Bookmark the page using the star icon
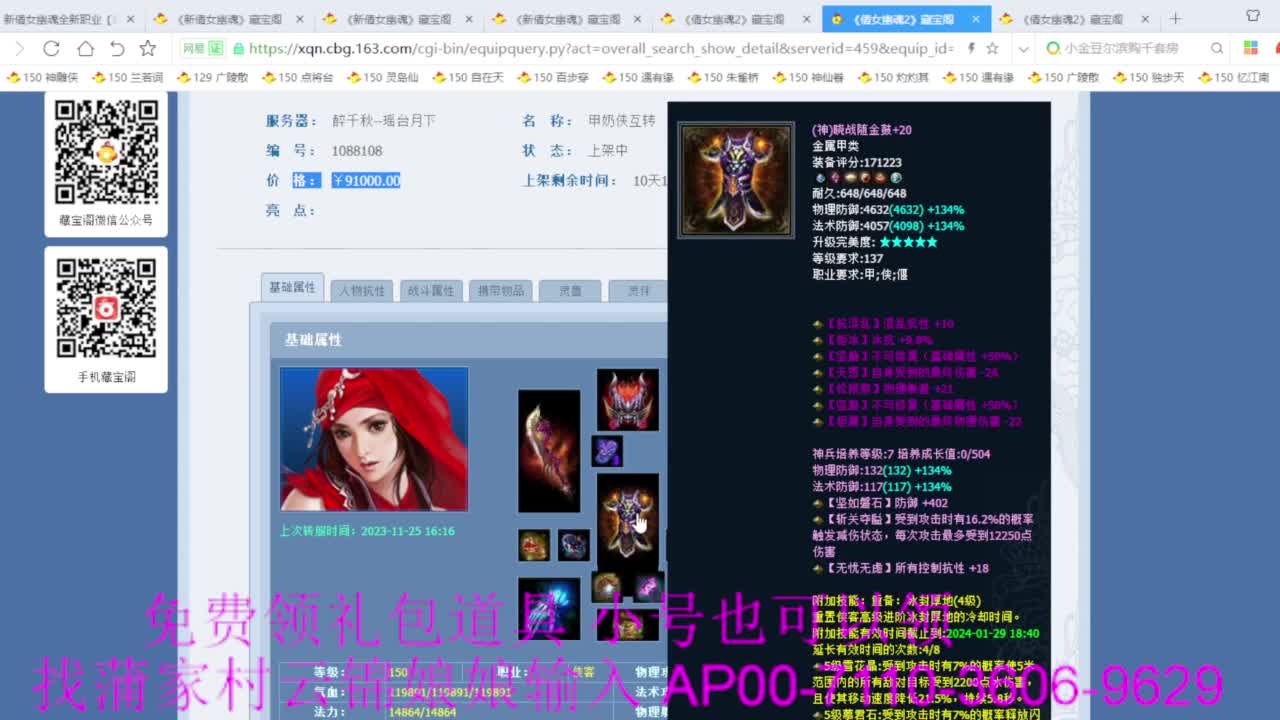The image size is (1280, 720). point(145,47)
